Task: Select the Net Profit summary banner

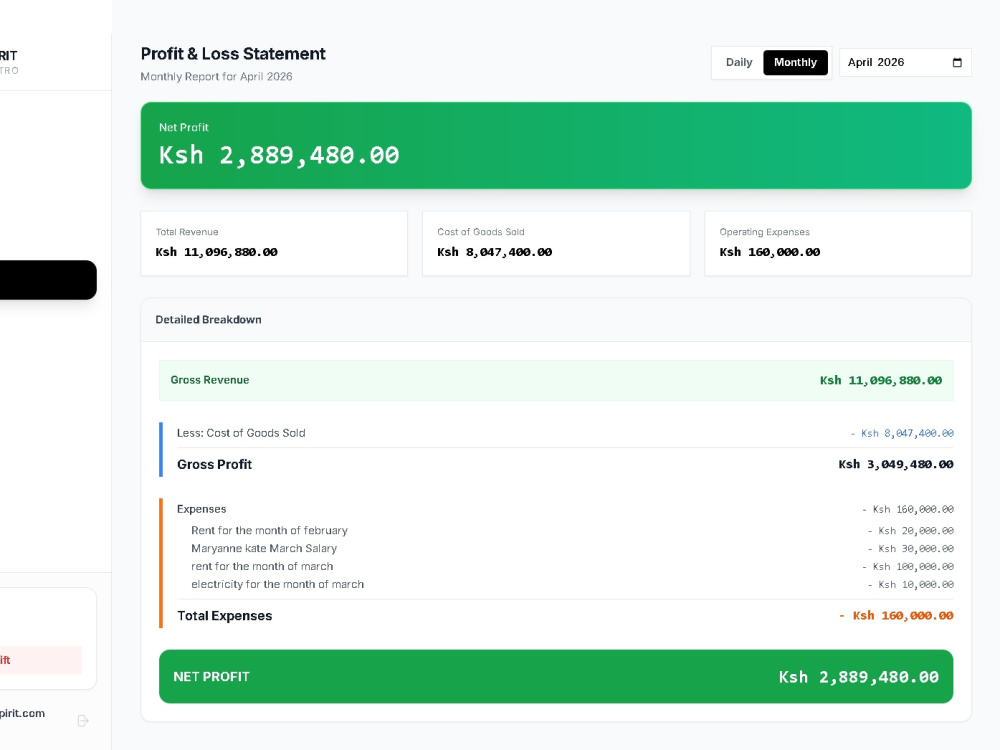Action: click(555, 145)
